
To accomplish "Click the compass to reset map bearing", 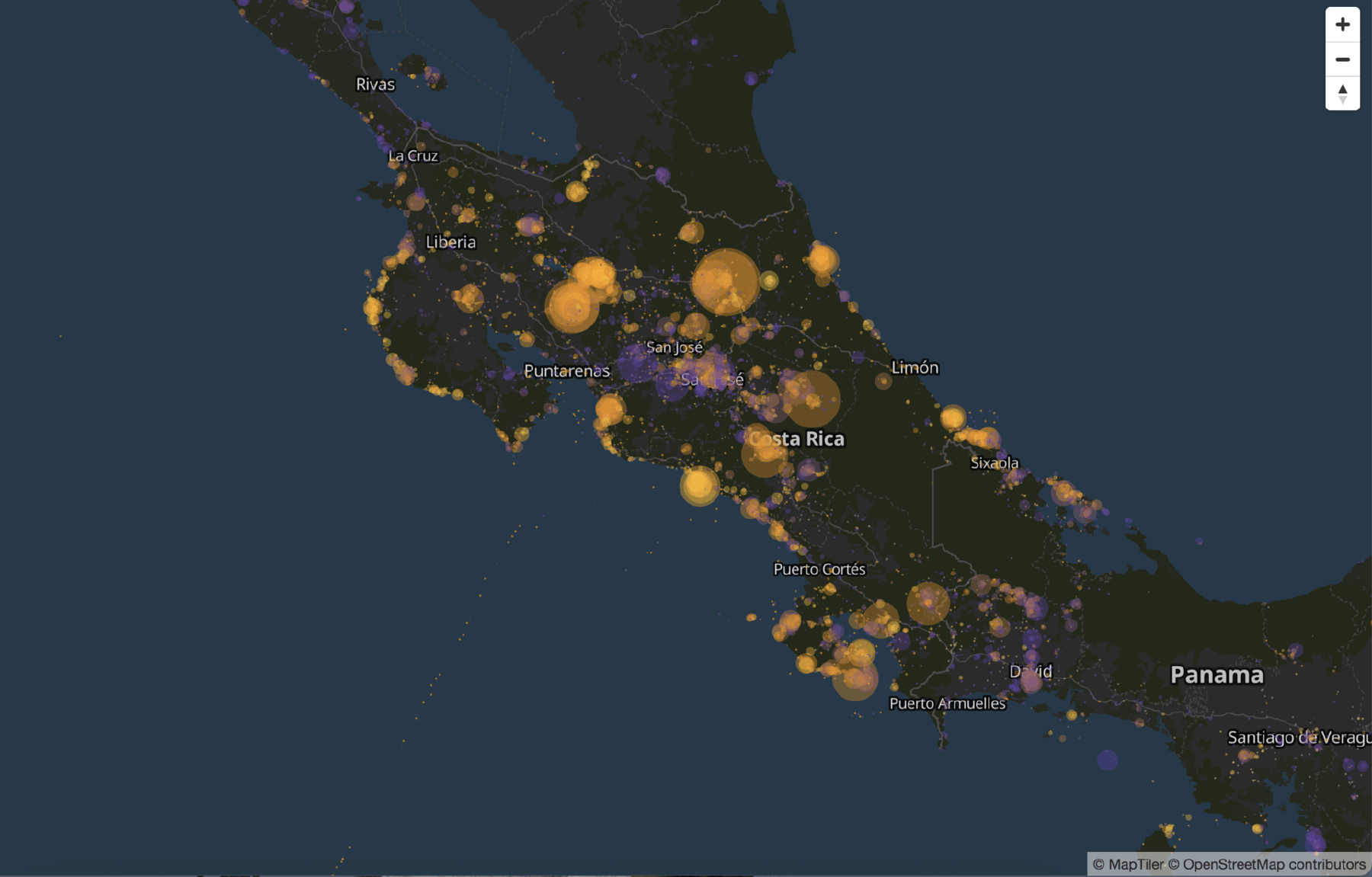I will (1344, 93).
